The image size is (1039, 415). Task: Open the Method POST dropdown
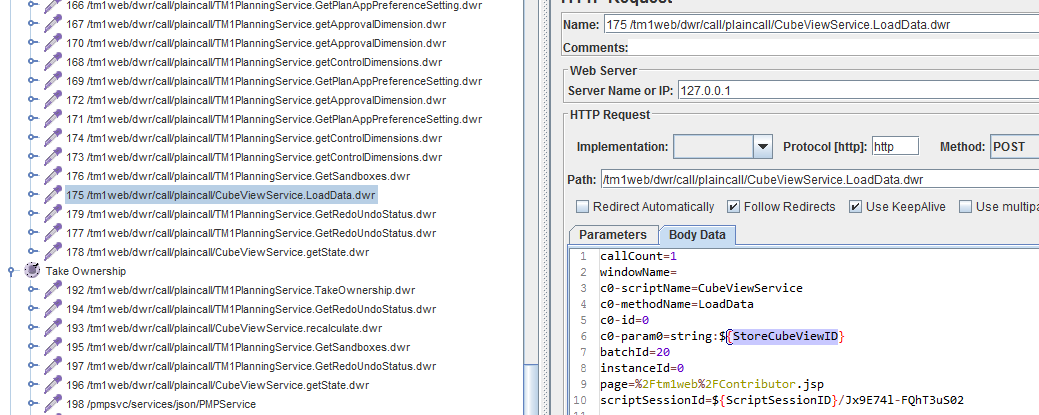tap(1014, 147)
